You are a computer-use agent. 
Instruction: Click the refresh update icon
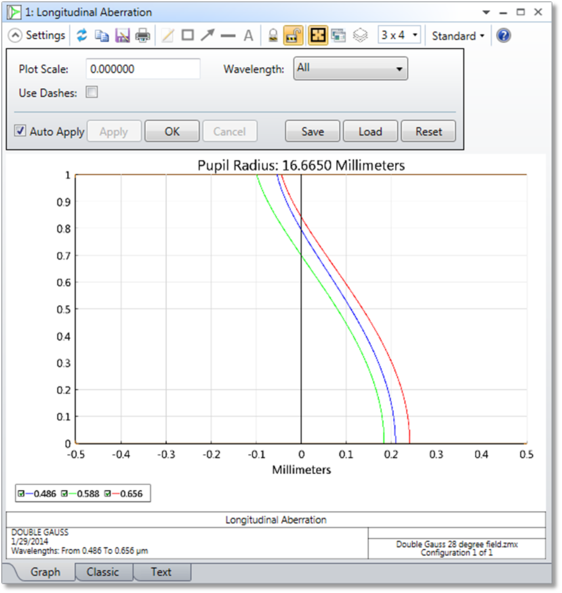tap(82, 36)
